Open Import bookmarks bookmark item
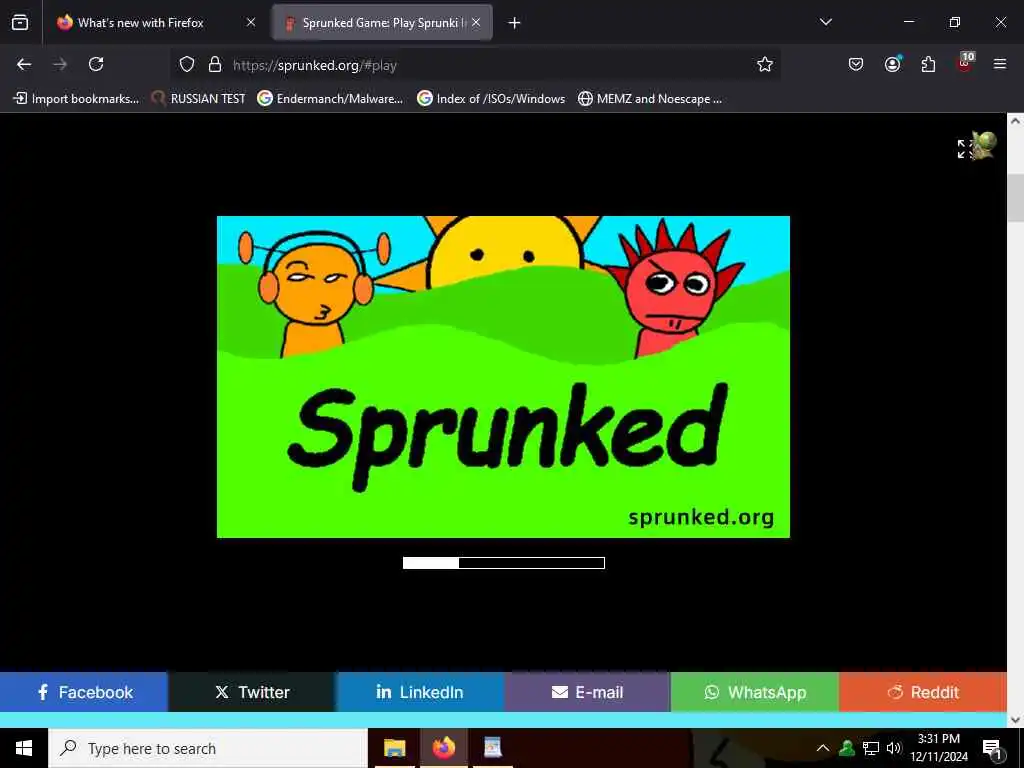The image size is (1024, 768). tap(76, 99)
